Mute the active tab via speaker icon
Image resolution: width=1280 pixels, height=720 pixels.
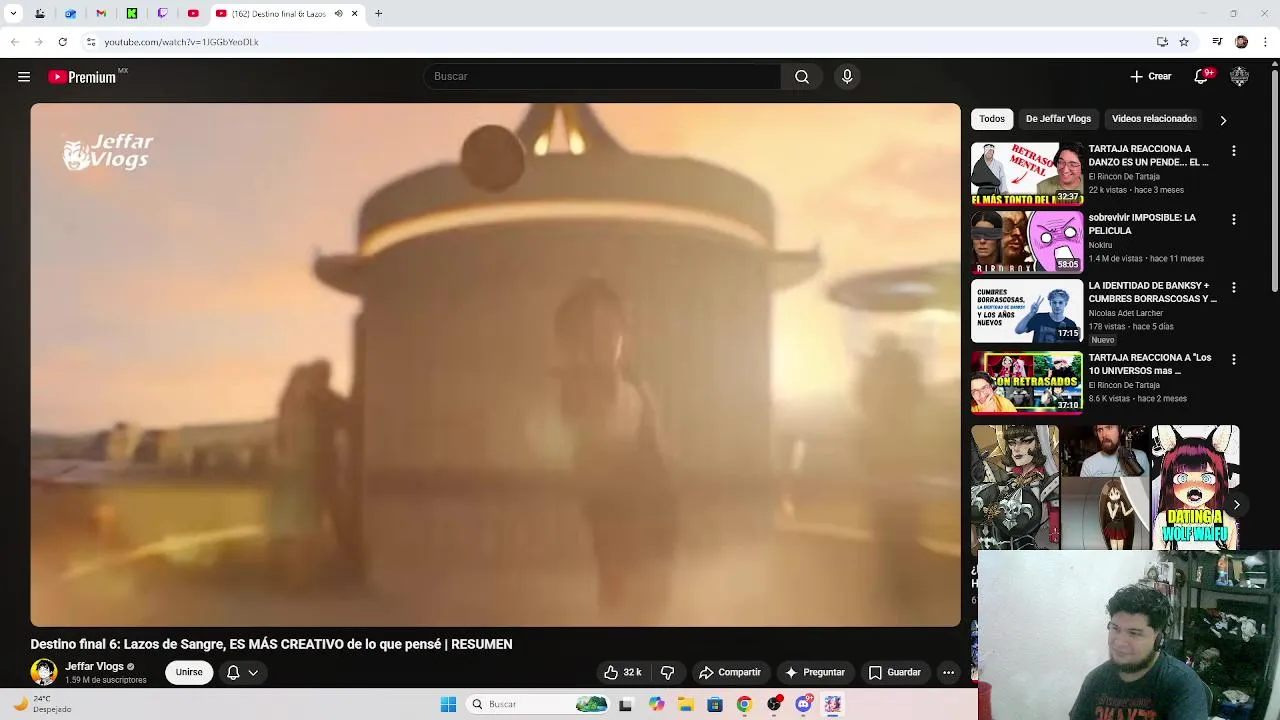pos(338,14)
